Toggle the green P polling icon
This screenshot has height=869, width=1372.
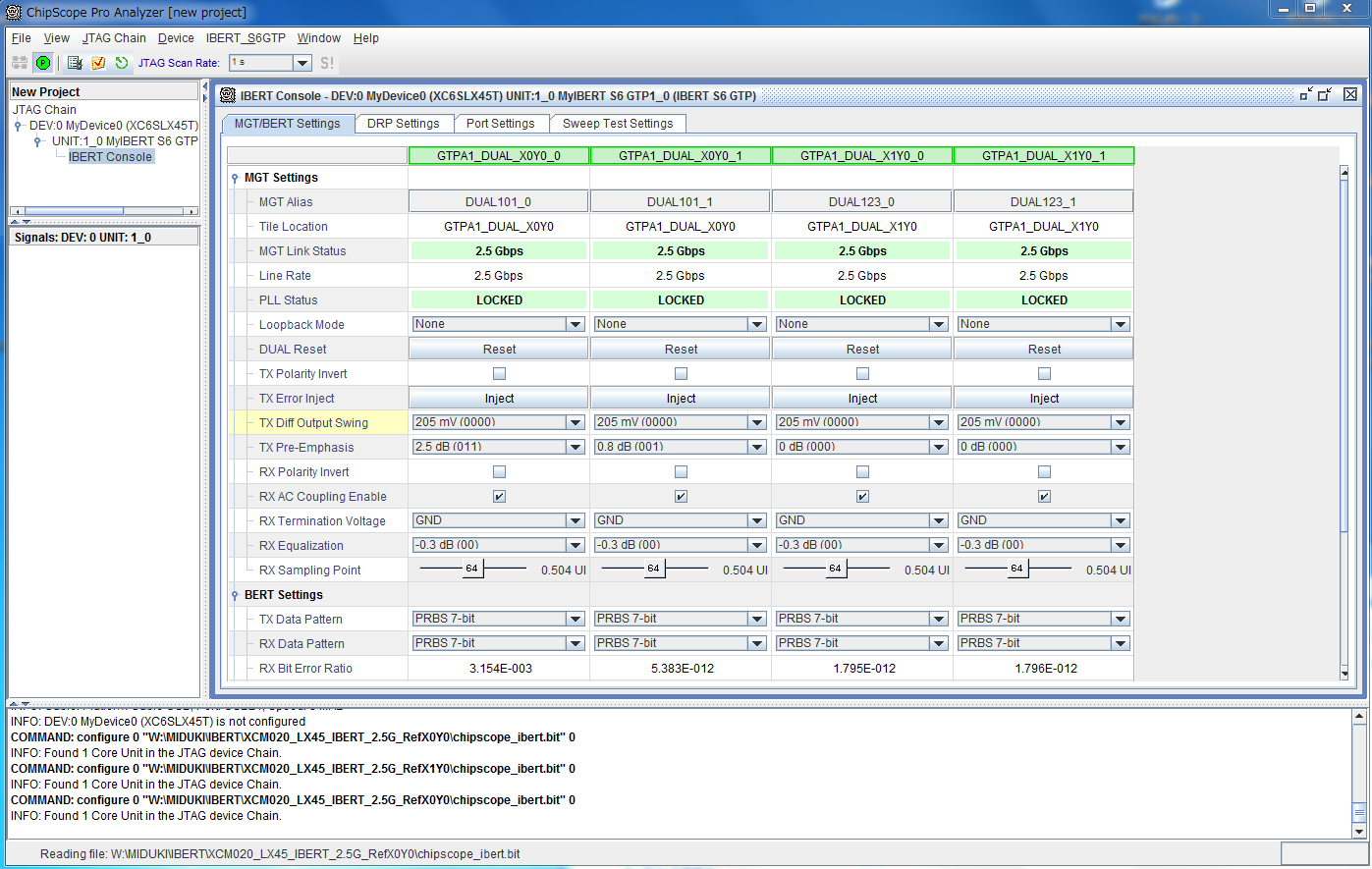(x=43, y=63)
